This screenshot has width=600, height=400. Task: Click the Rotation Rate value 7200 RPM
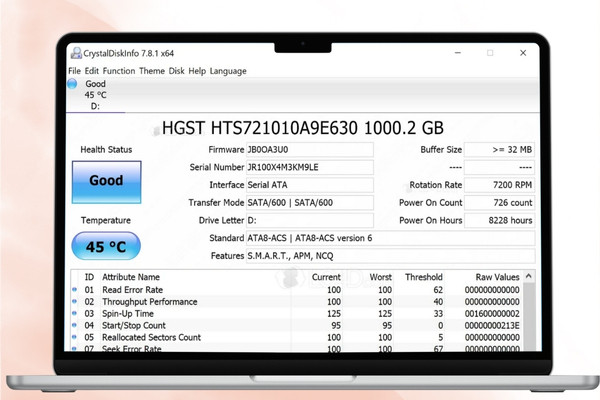(x=499, y=185)
